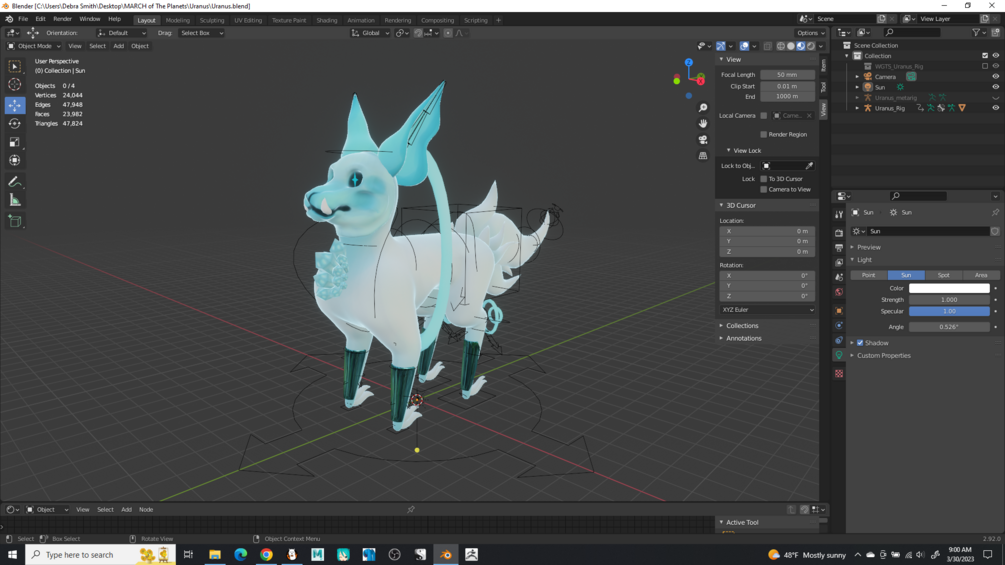Set light type to Point
The image size is (1005, 565).
click(x=868, y=275)
